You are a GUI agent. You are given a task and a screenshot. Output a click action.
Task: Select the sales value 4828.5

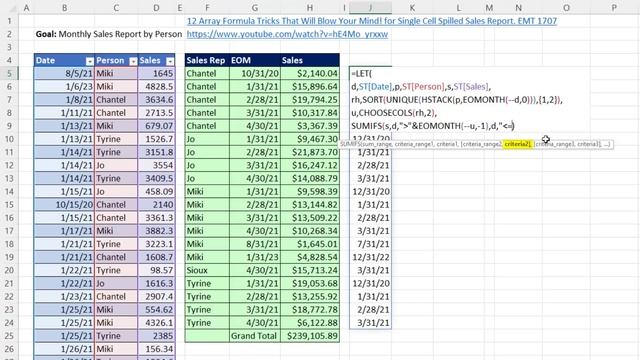tap(156, 87)
